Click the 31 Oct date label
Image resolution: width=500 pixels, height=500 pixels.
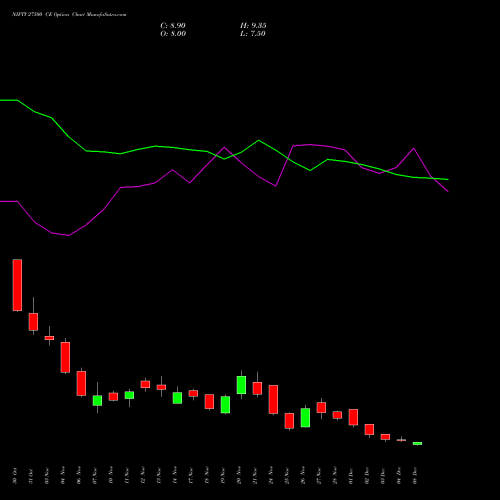31,476
